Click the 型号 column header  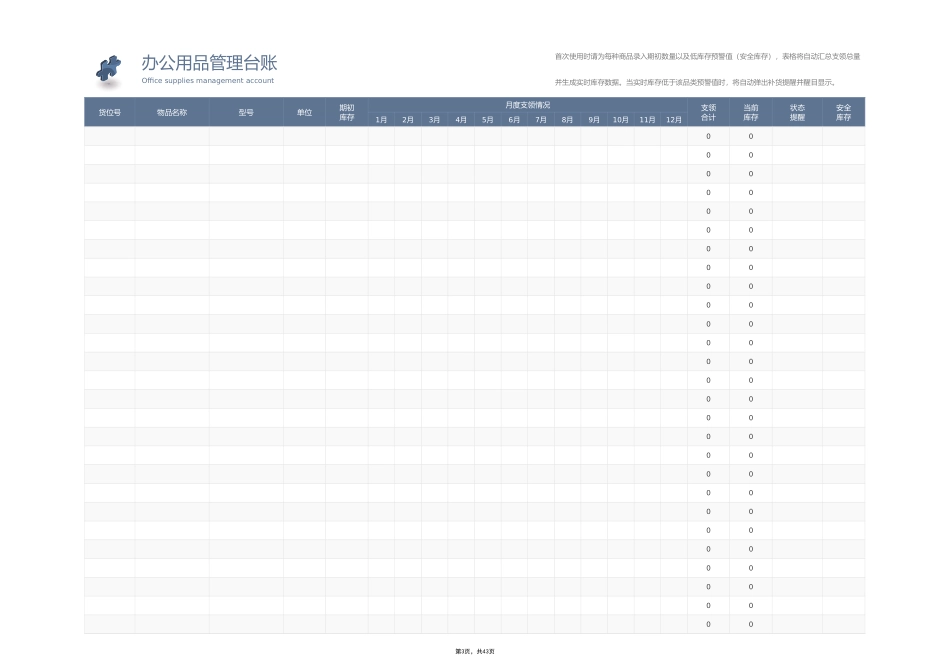(x=246, y=112)
